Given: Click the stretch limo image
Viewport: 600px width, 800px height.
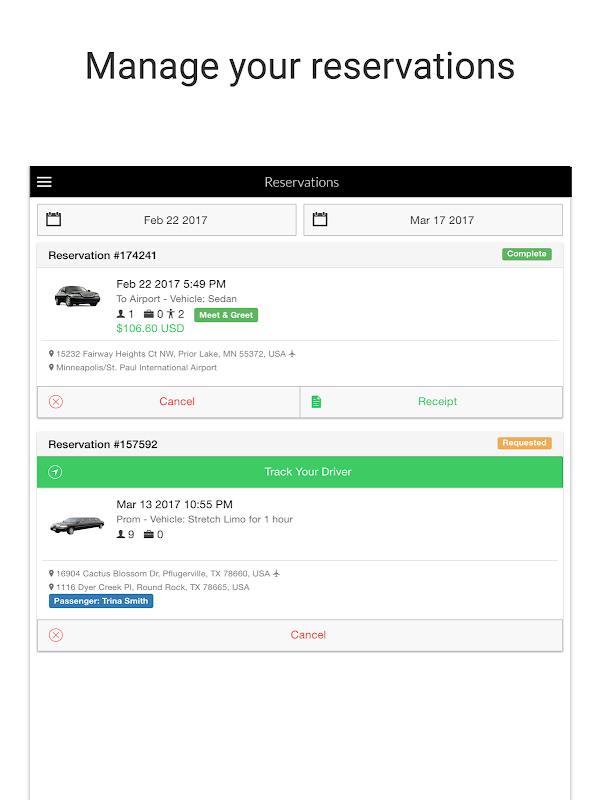Looking at the screenshot, I should click(x=77, y=523).
